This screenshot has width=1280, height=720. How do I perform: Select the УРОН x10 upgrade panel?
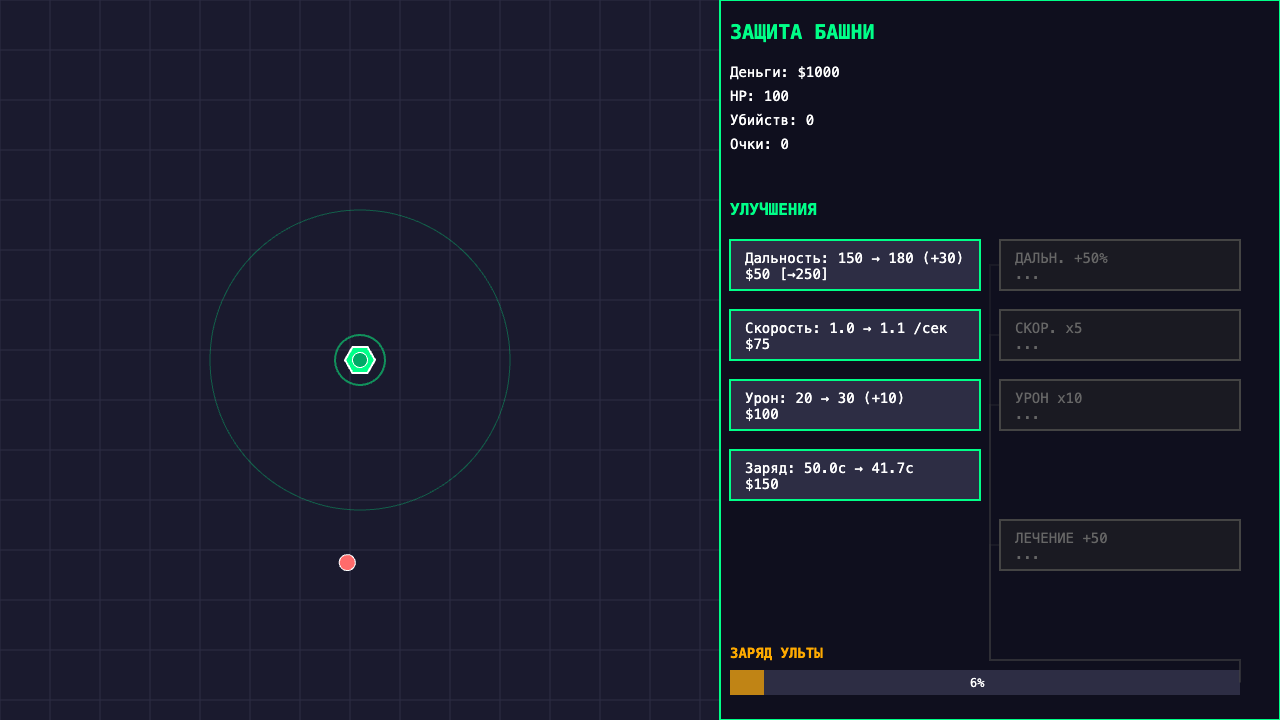(1119, 404)
